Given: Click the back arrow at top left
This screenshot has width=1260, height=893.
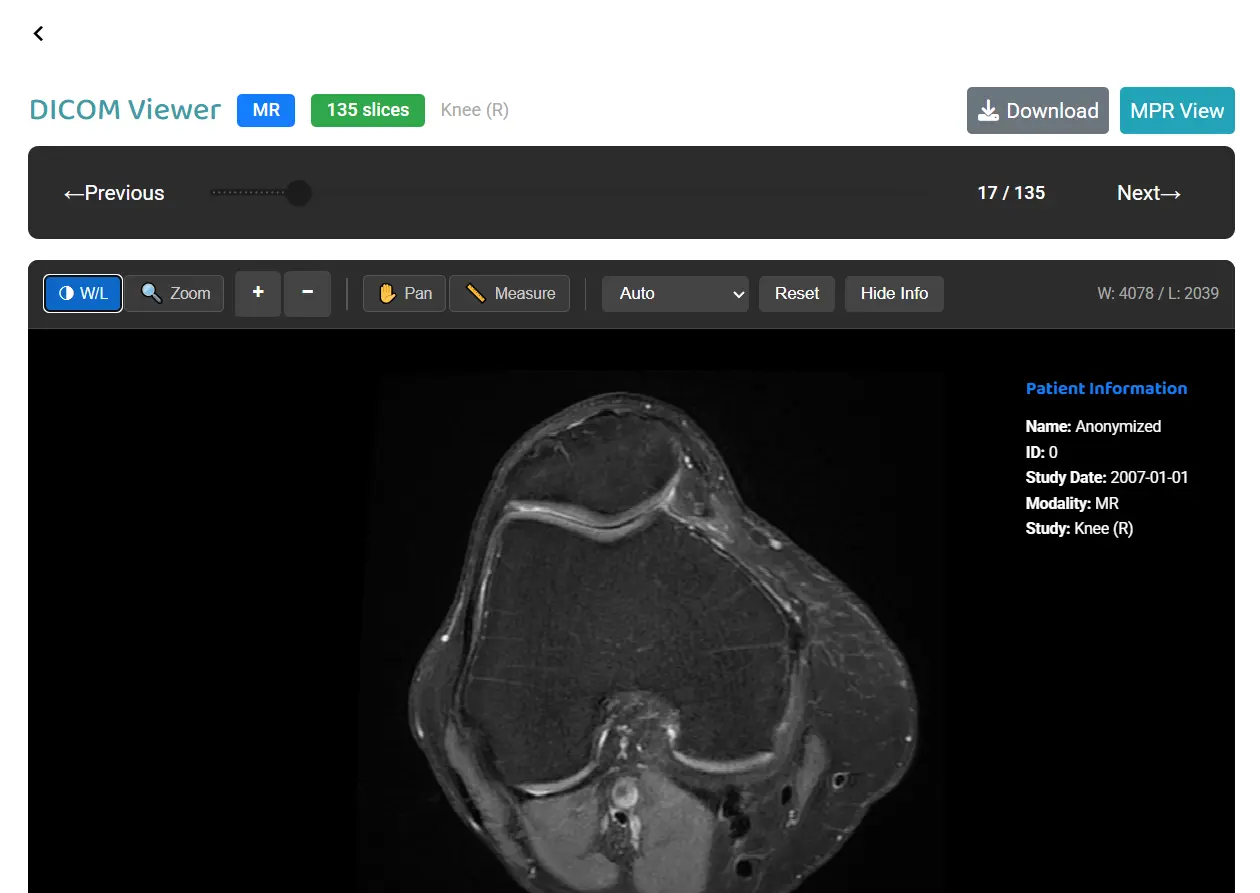Looking at the screenshot, I should [x=38, y=33].
